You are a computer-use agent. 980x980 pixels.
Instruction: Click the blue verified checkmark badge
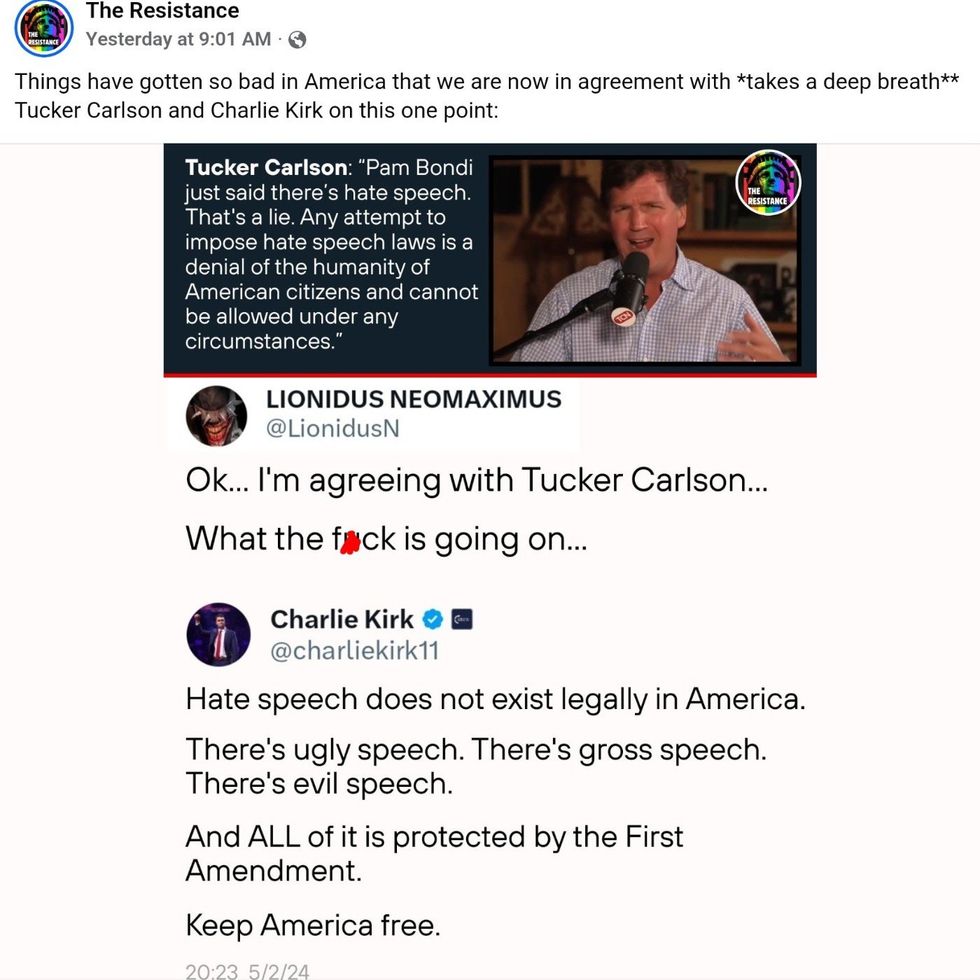(x=434, y=619)
